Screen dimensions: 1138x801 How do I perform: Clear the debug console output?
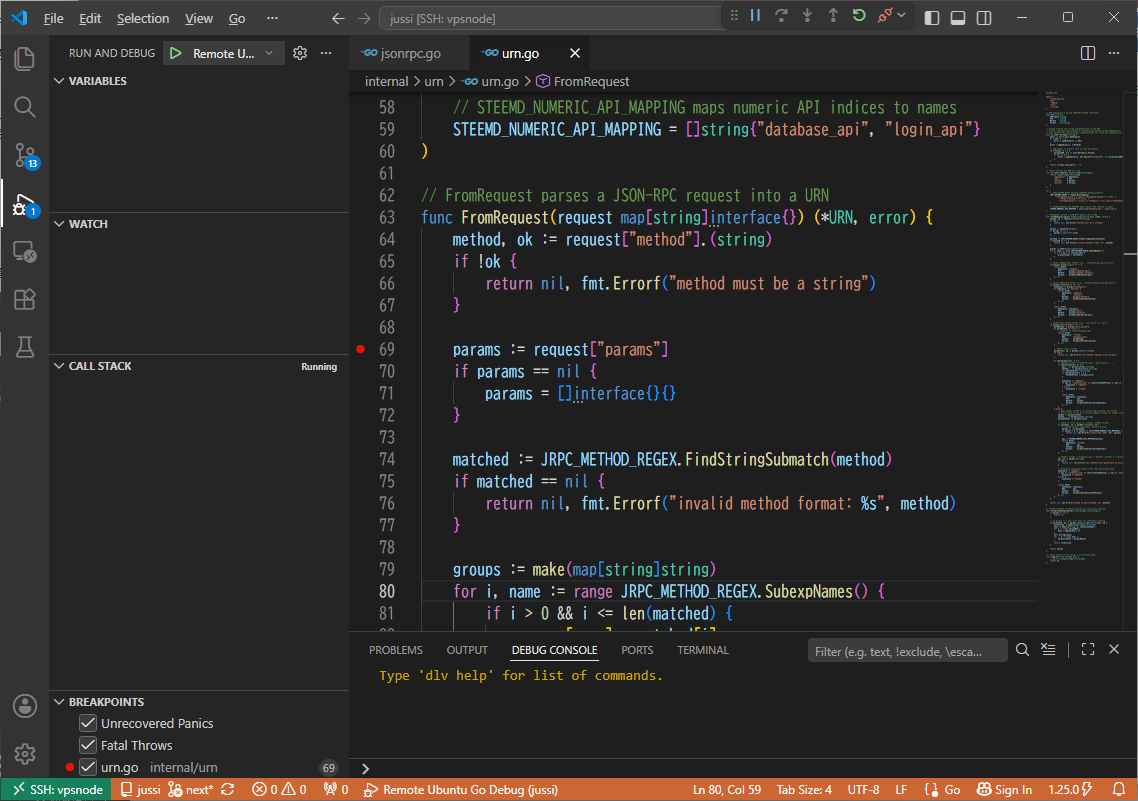1048,649
